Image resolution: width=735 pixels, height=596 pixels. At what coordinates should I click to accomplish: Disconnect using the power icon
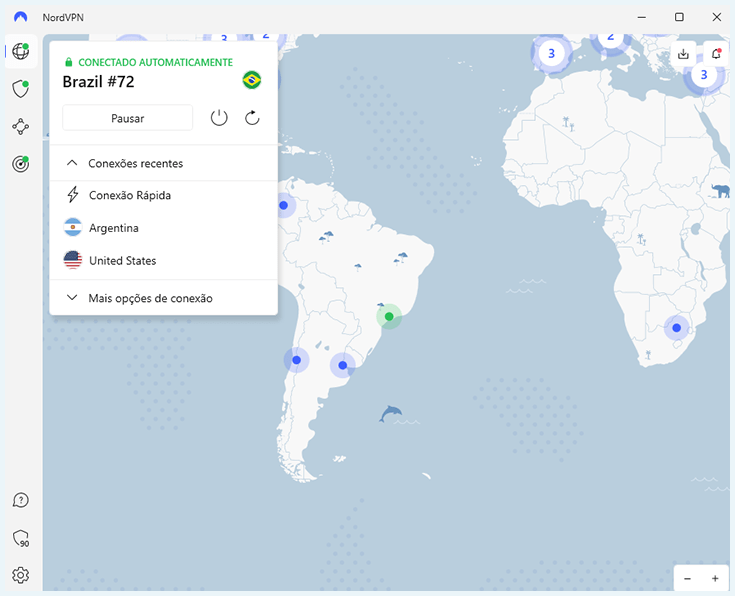coord(219,118)
